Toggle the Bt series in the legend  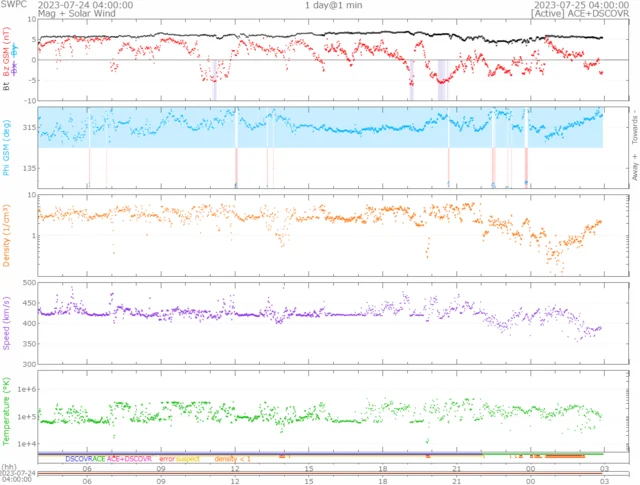pyautogui.click(x=7, y=87)
